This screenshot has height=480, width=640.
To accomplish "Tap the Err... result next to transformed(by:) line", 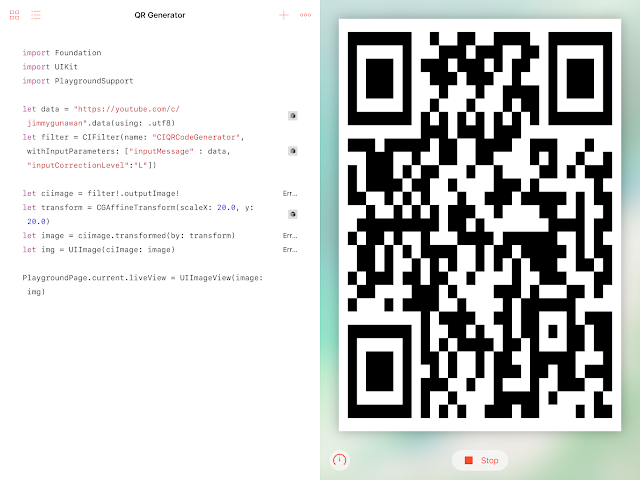I will coord(290,236).
